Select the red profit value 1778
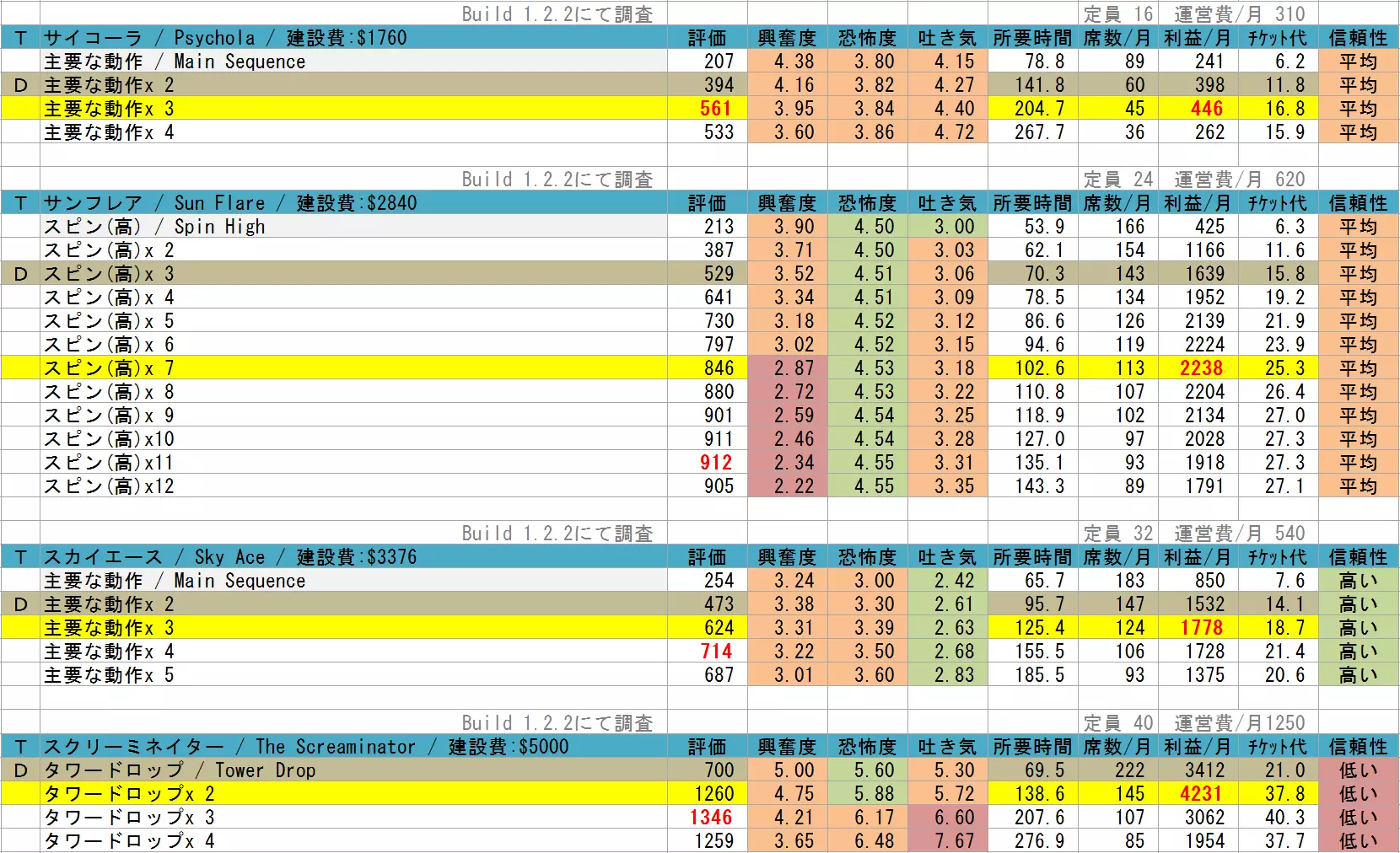 coord(1201,628)
